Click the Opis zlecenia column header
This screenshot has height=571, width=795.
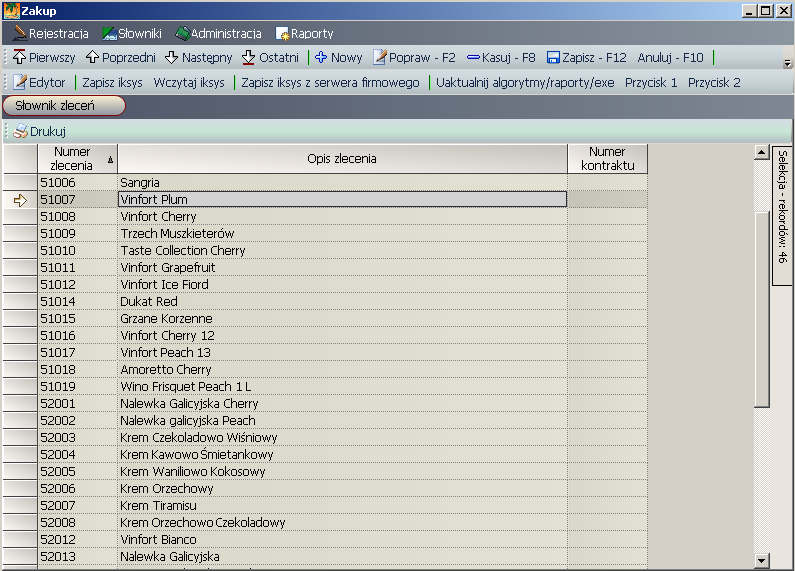click(342, 159)
